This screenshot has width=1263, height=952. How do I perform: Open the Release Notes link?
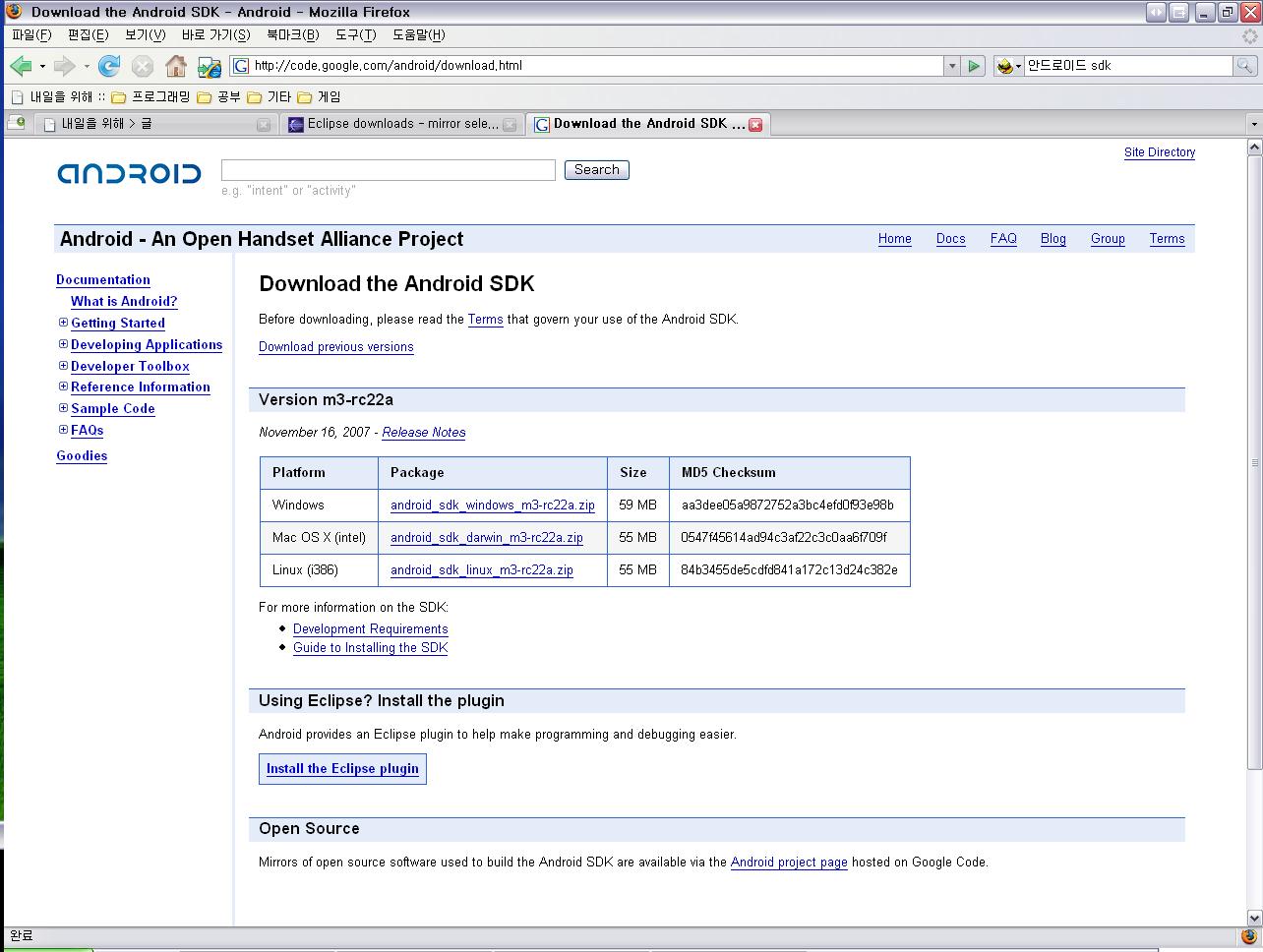pos(424,433)
